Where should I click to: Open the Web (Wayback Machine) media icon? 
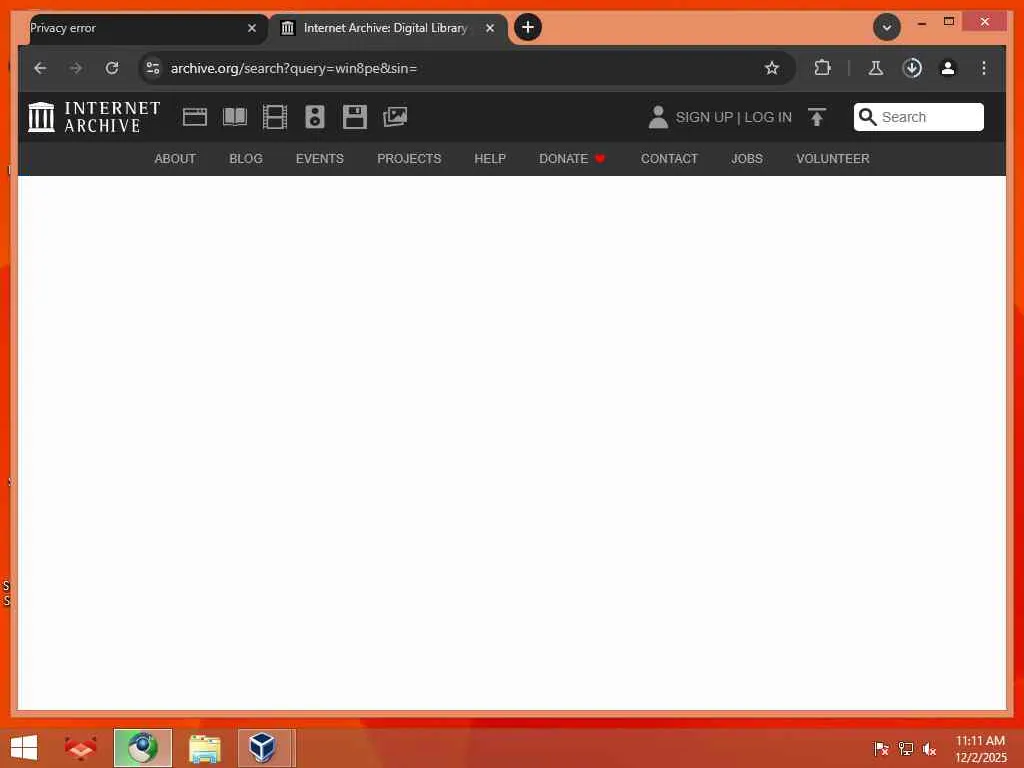pos(195,117)
